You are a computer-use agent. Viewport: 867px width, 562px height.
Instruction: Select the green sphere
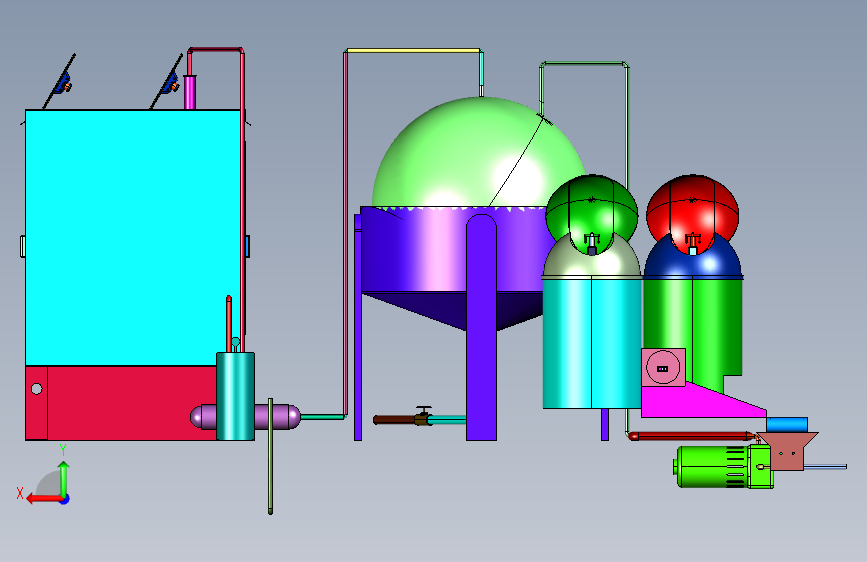[x=592, y=214]
